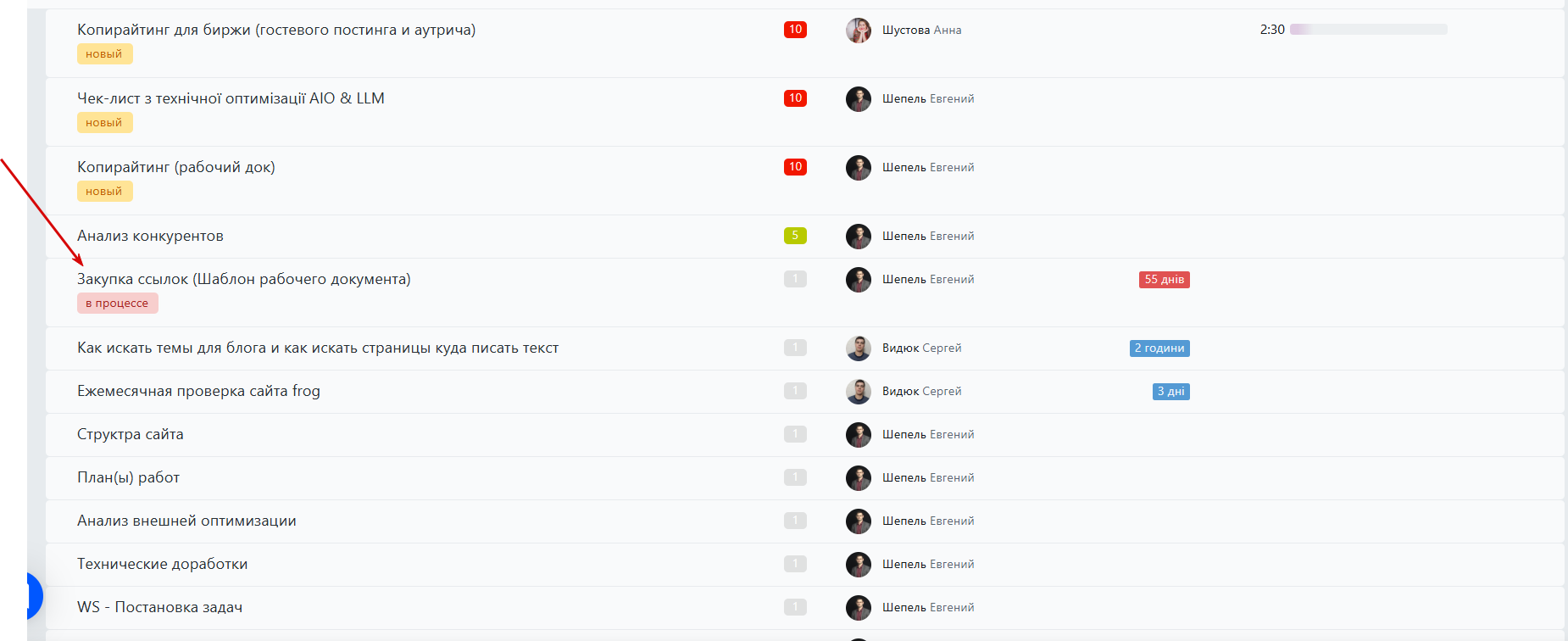Click the 55 днів overdue label
Screen dimensions: 1568x641
1165,280
